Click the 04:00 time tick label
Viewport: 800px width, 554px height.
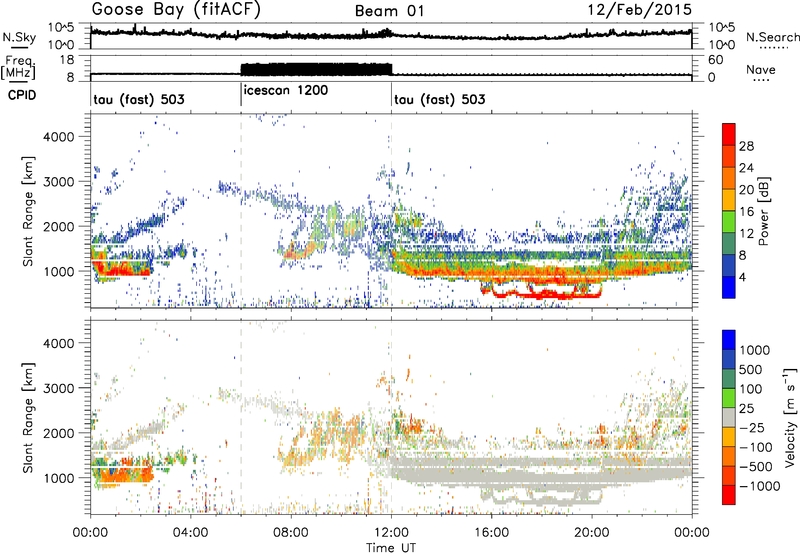pyautogui.click(x=190, y=533)
